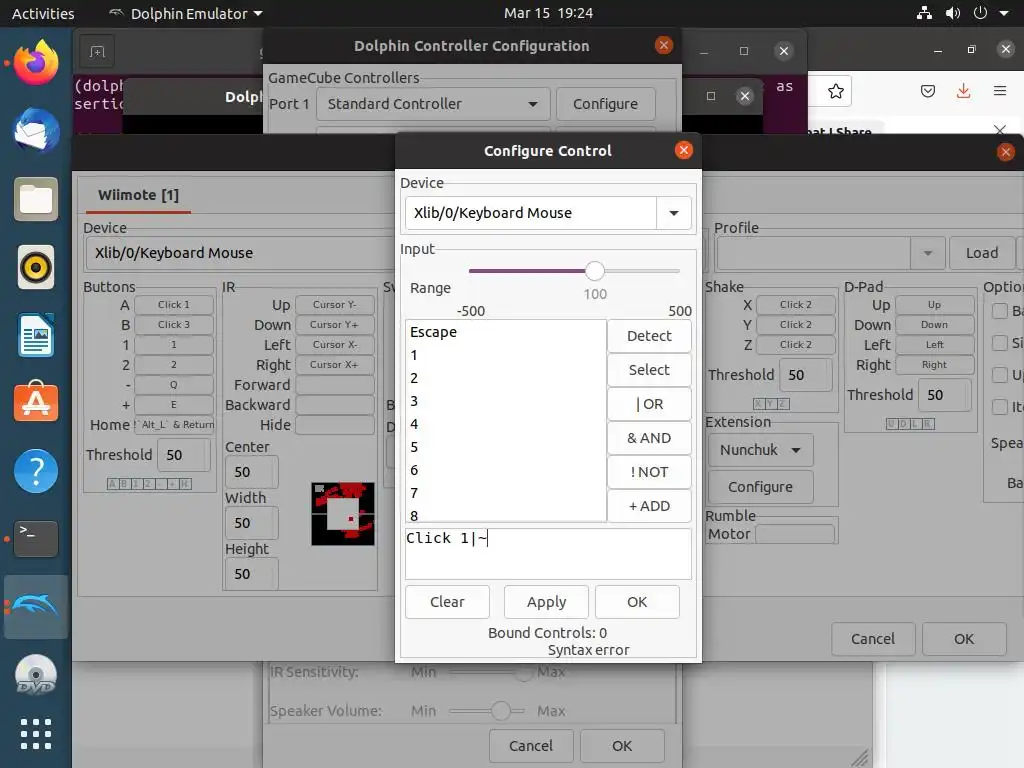Select Escape in the input list
Image resolution: width=1024 pixels, height=768 pixels.
click(x=505, y=332)
